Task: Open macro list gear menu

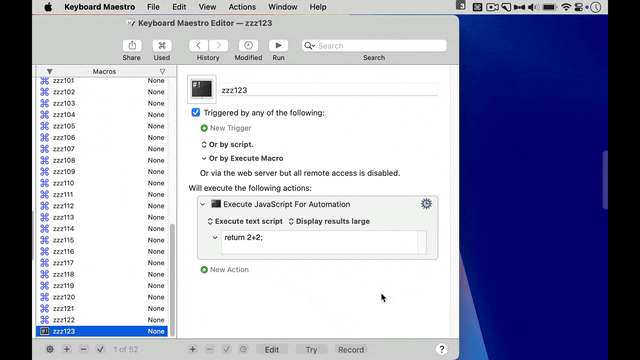Action: pos(50,349)
